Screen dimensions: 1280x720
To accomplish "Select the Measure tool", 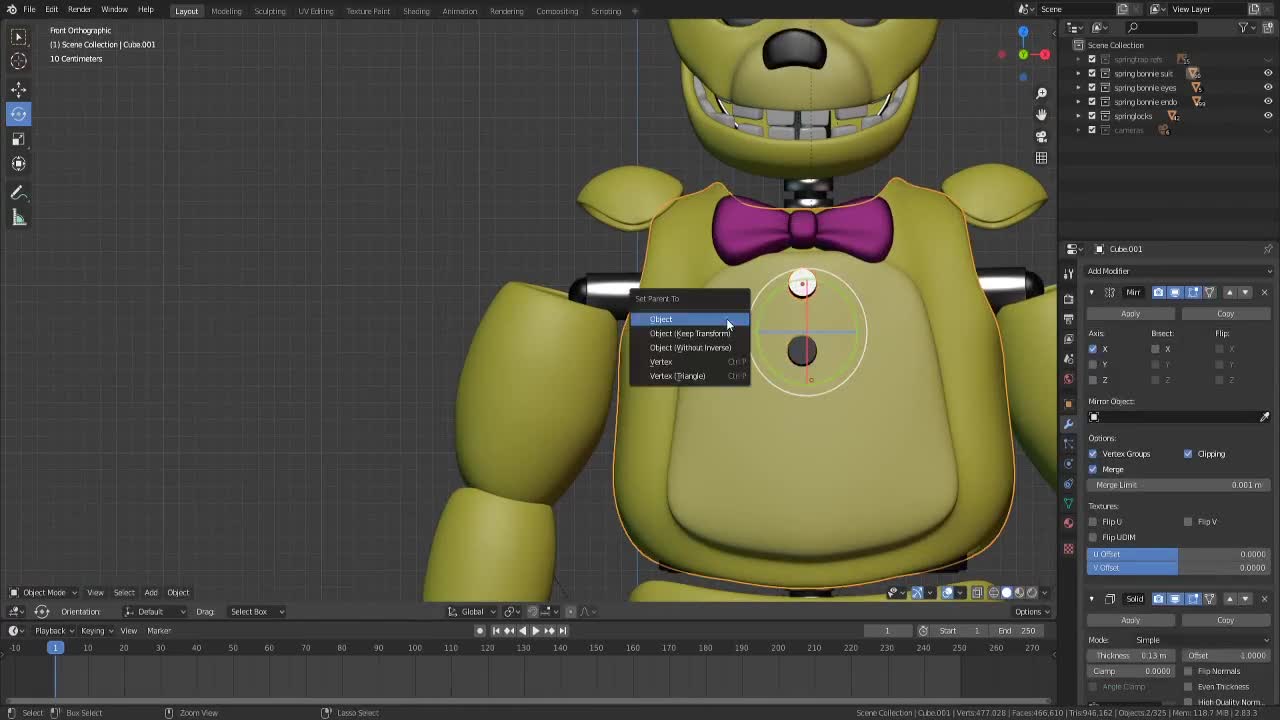I will 18,218.
